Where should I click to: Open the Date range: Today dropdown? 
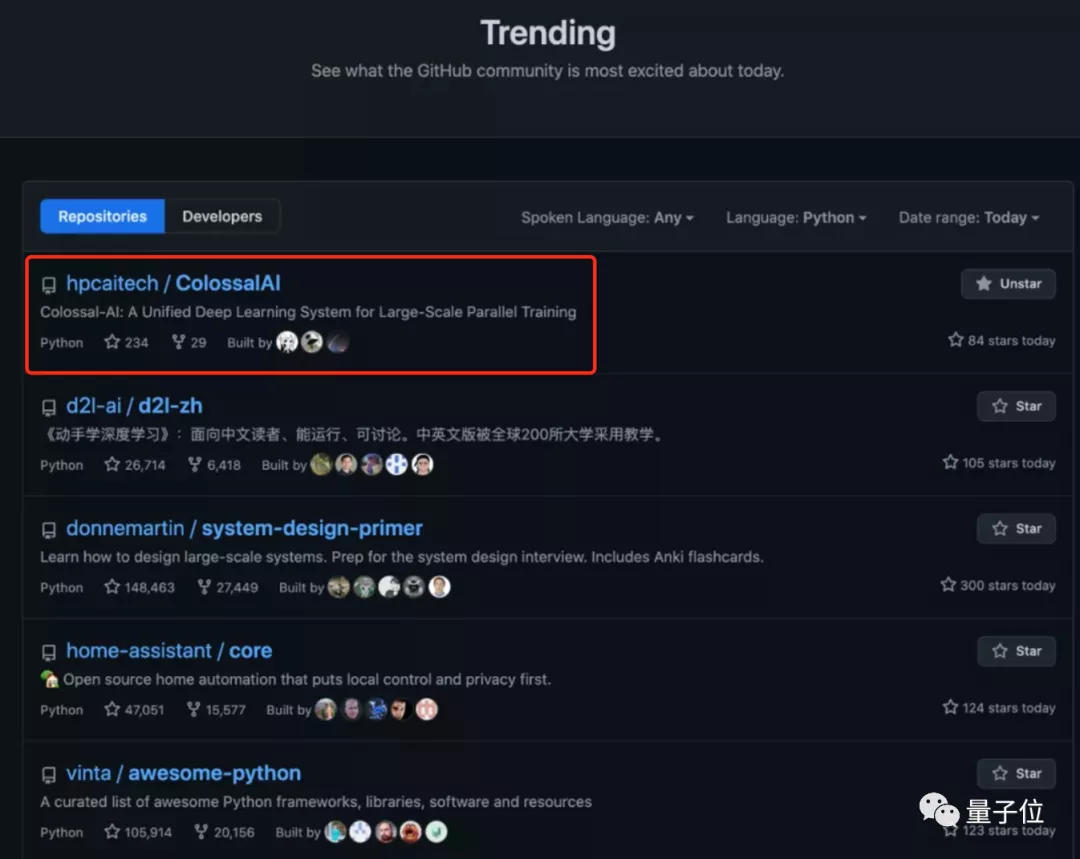[969, 218]
